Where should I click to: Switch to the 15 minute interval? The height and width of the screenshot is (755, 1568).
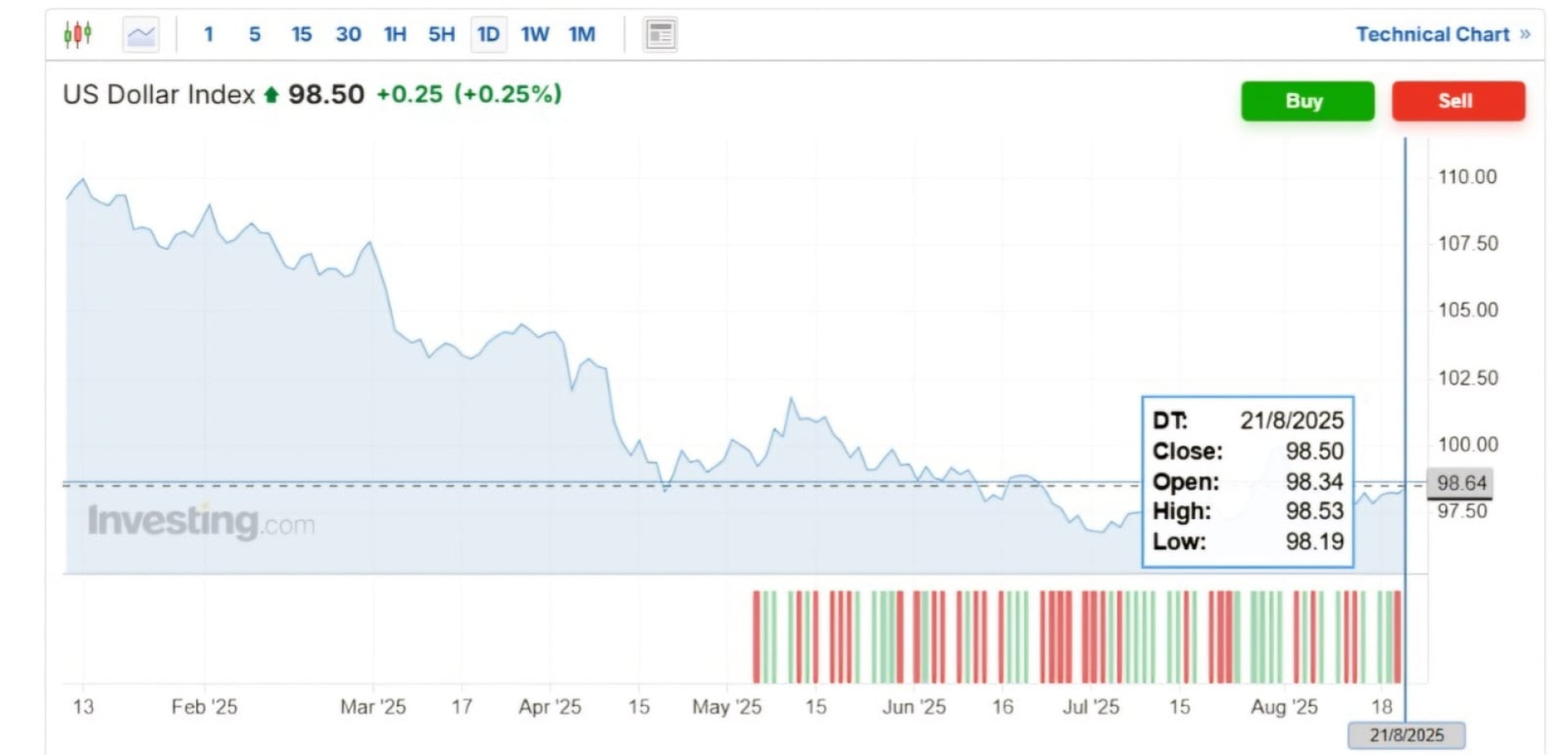point(301,34)
